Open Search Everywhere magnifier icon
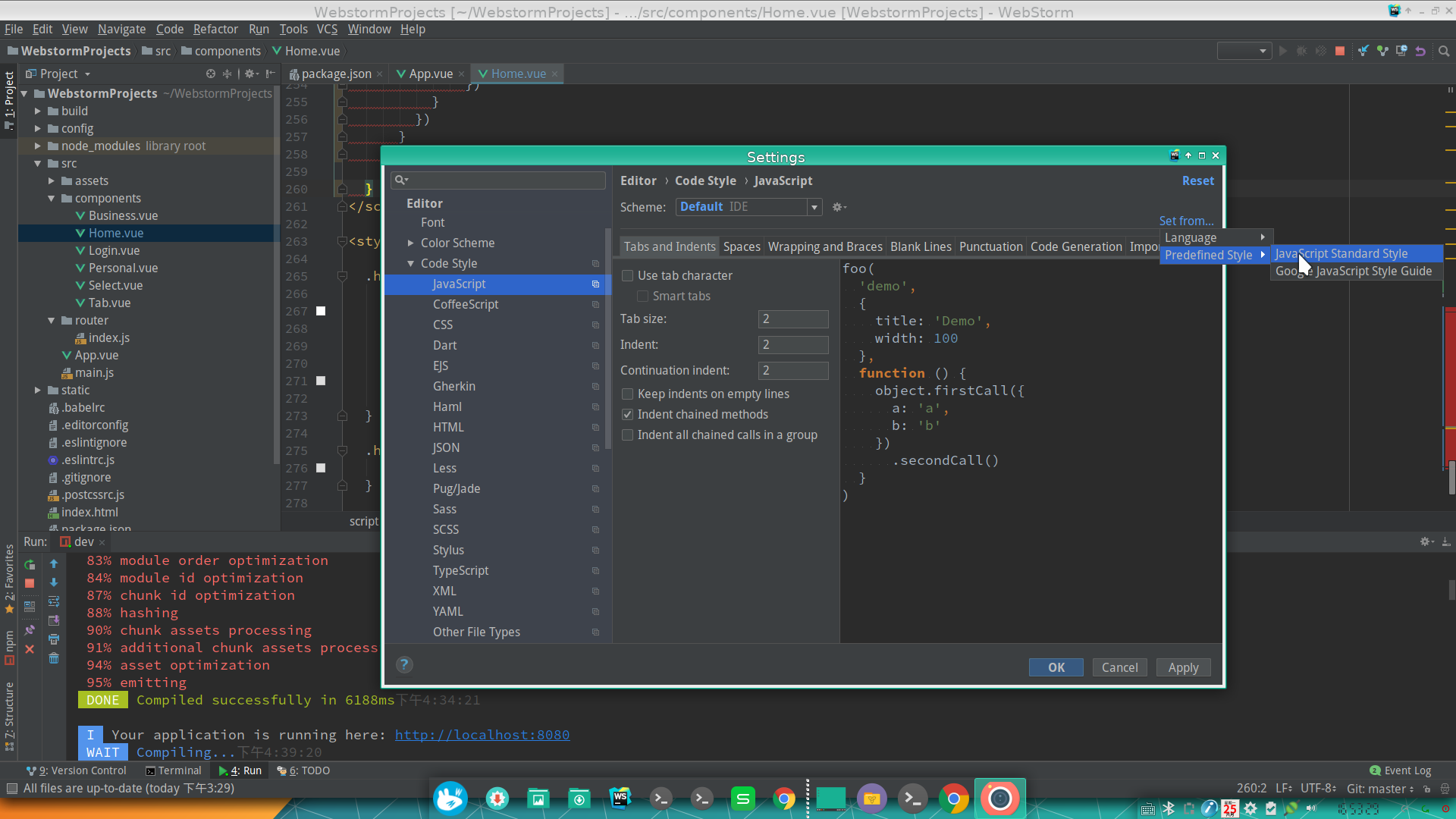This screenshot has height=819, width=1456. [x=1444, y=51]
